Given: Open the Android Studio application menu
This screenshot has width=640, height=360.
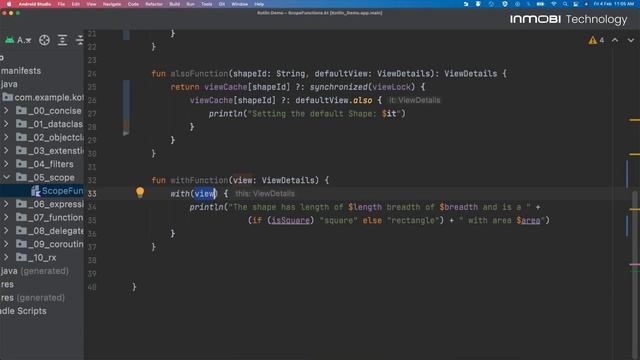Looking at the screenshot, I should (35, 4).
